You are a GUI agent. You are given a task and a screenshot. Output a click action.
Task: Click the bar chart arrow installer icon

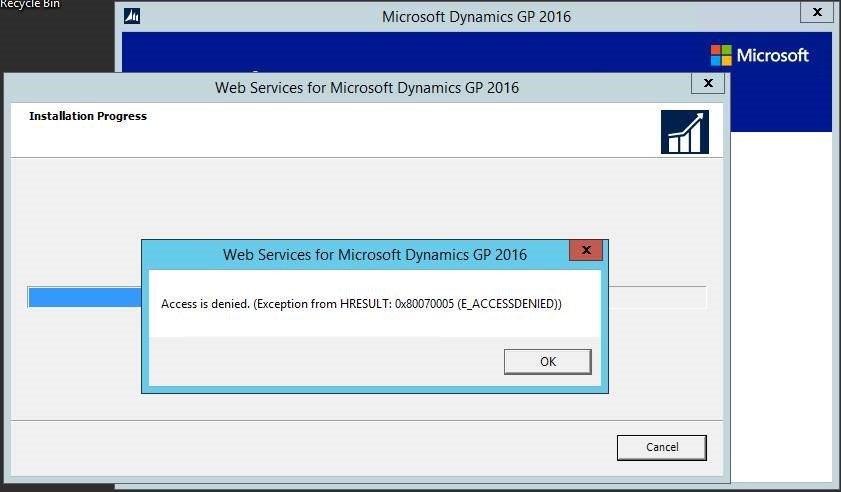(684, 132)
